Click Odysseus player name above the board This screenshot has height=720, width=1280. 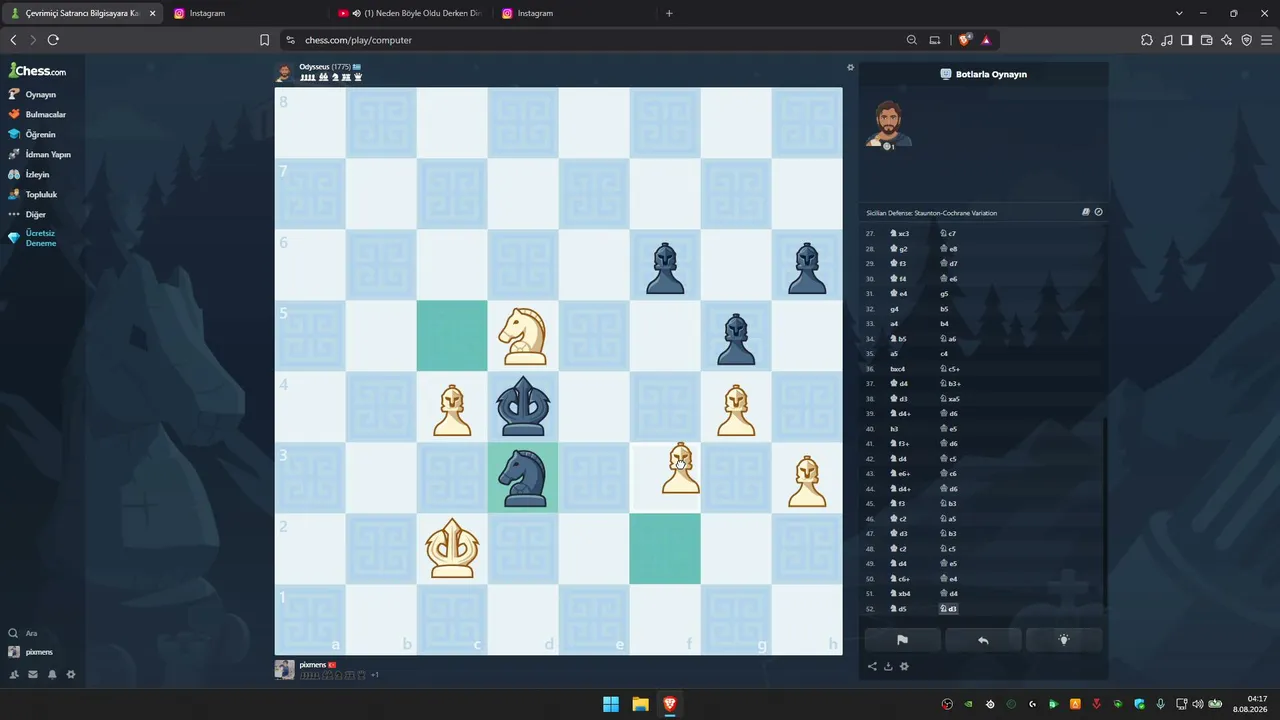314,67
